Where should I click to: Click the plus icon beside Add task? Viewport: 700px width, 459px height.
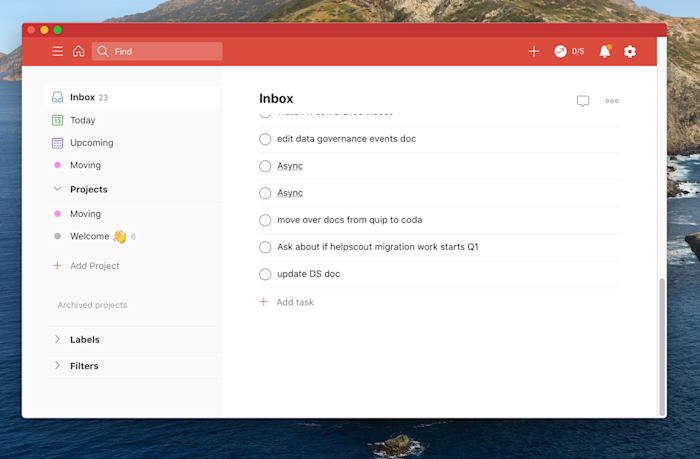click(x=264, y=302)
